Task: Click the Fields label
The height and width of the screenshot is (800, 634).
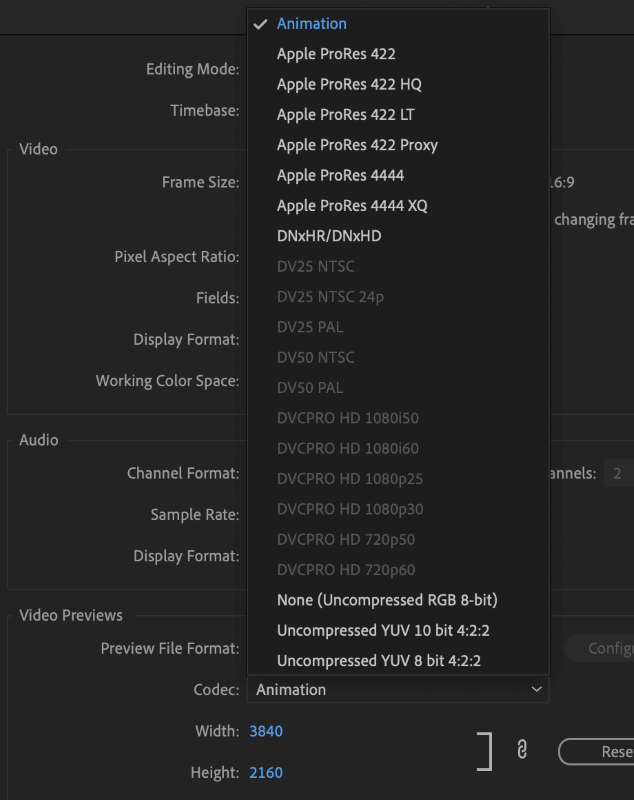Action: (217, 298)
